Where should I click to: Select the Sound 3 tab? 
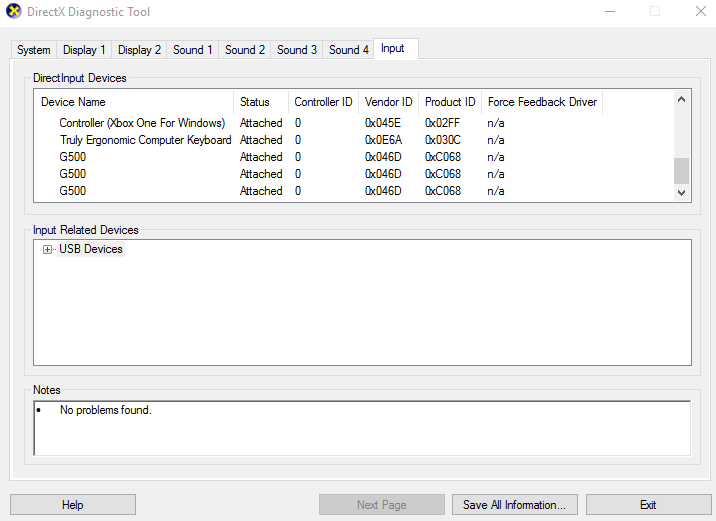[297, 50]
